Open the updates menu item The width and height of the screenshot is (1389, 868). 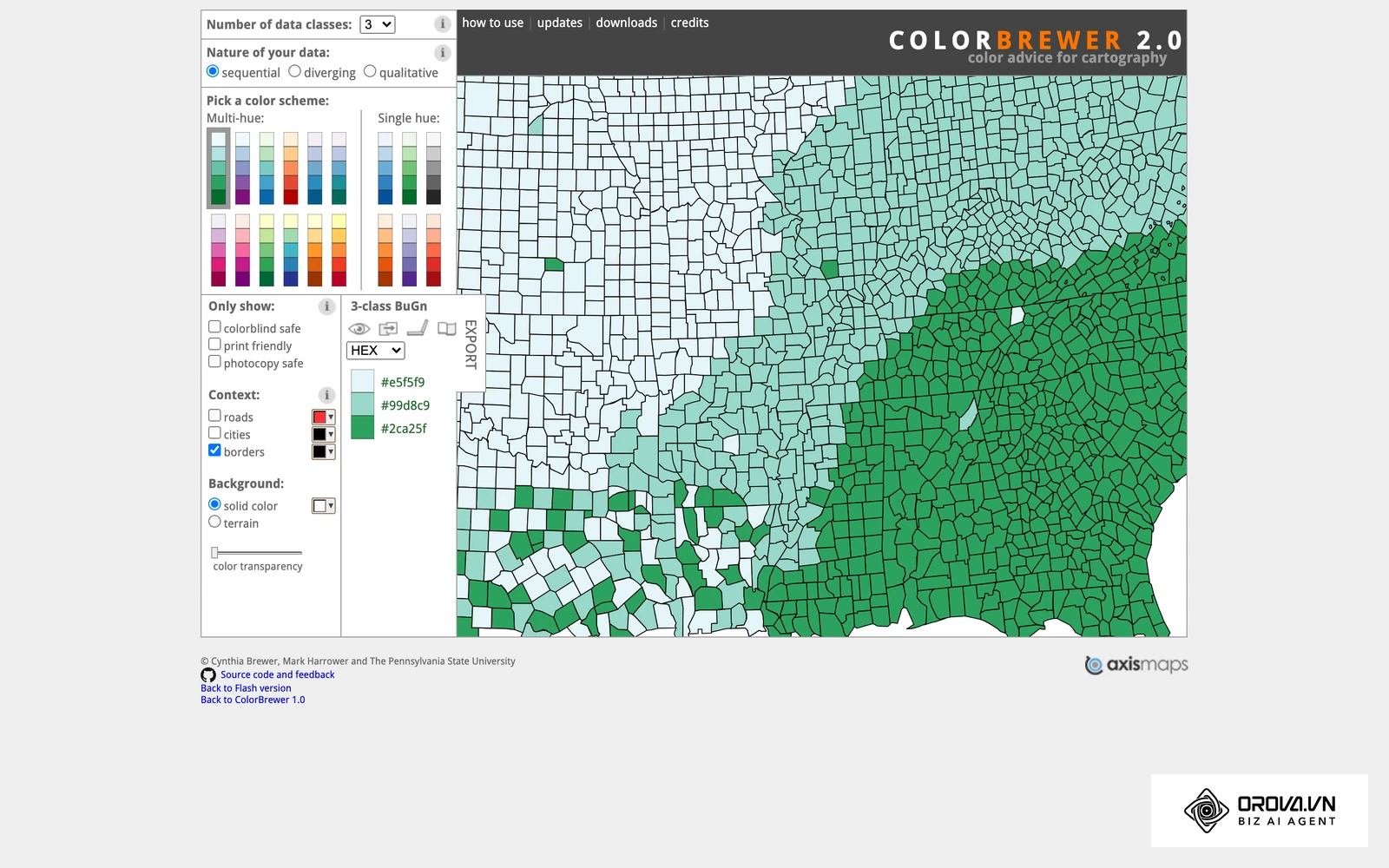(560, 23)
